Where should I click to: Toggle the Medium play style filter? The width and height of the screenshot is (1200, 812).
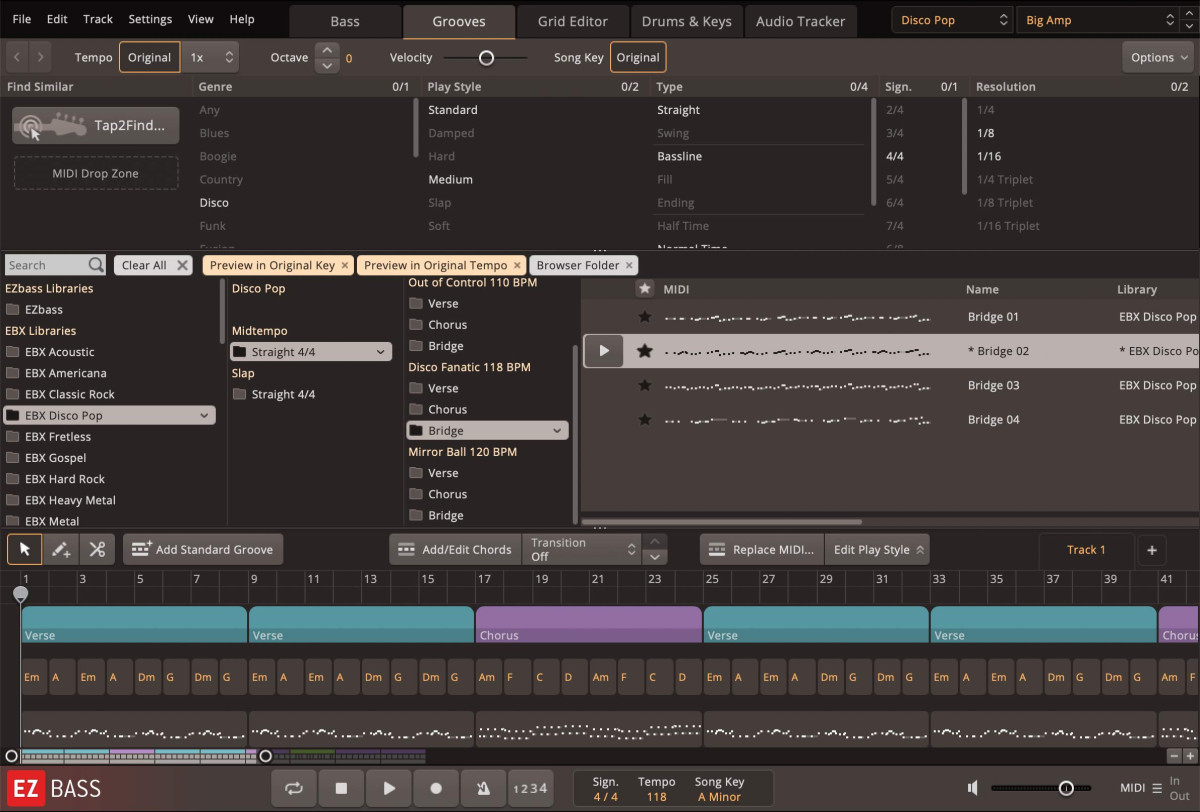point(450,180)
